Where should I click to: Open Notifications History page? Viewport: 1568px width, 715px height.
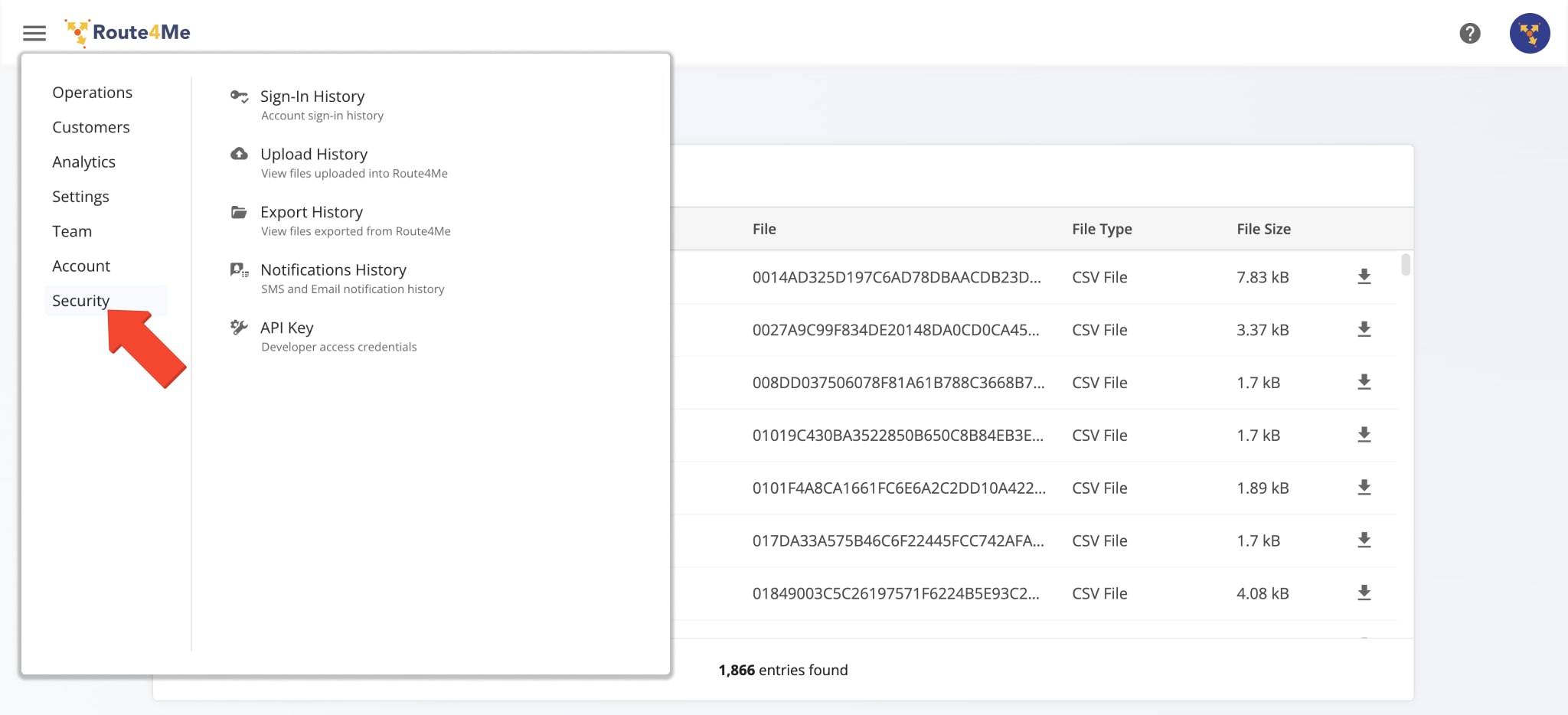[x=333, y=269]
